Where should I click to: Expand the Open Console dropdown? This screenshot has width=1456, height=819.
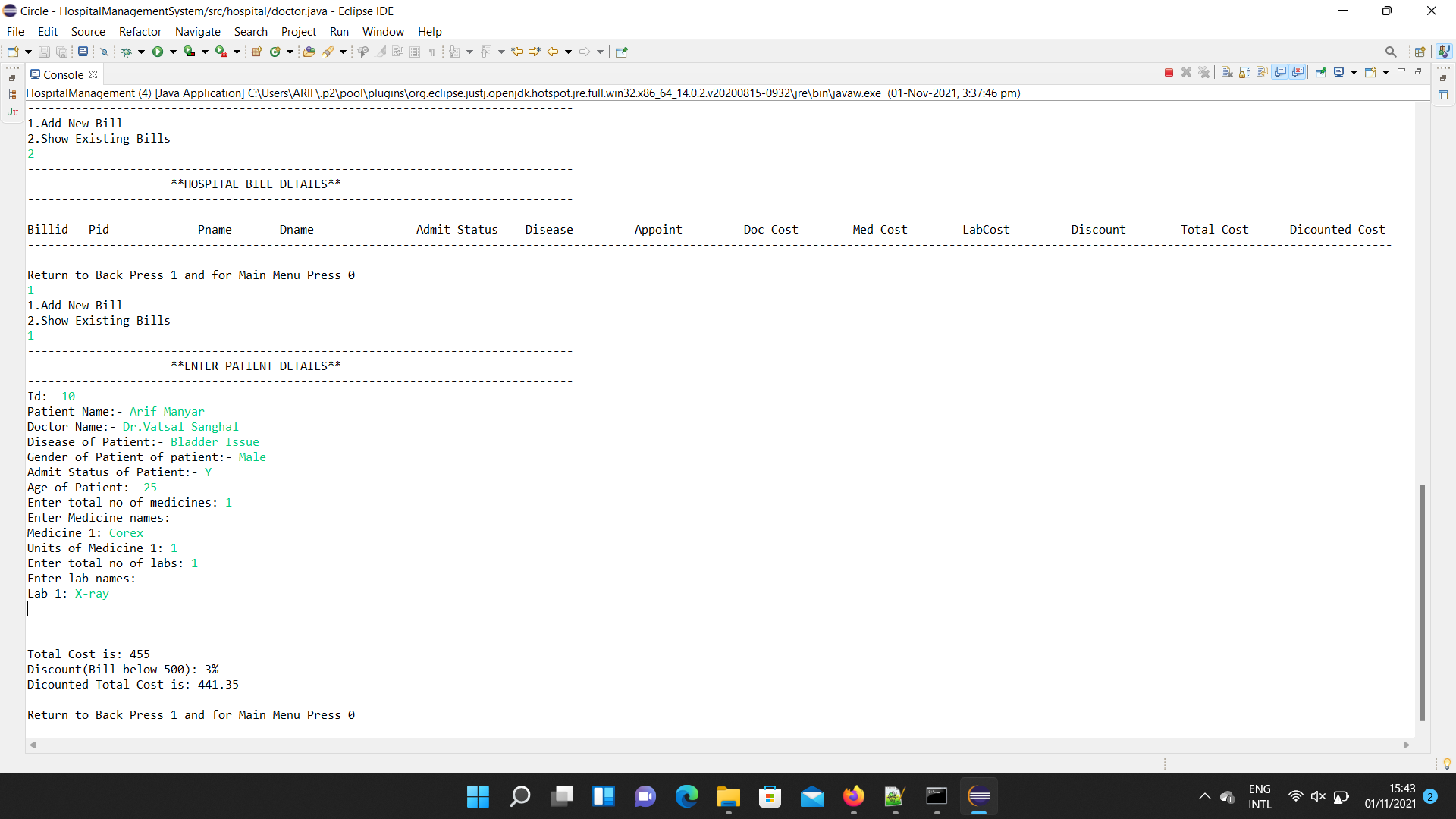pyautogui.click(x=1385, y=72)
